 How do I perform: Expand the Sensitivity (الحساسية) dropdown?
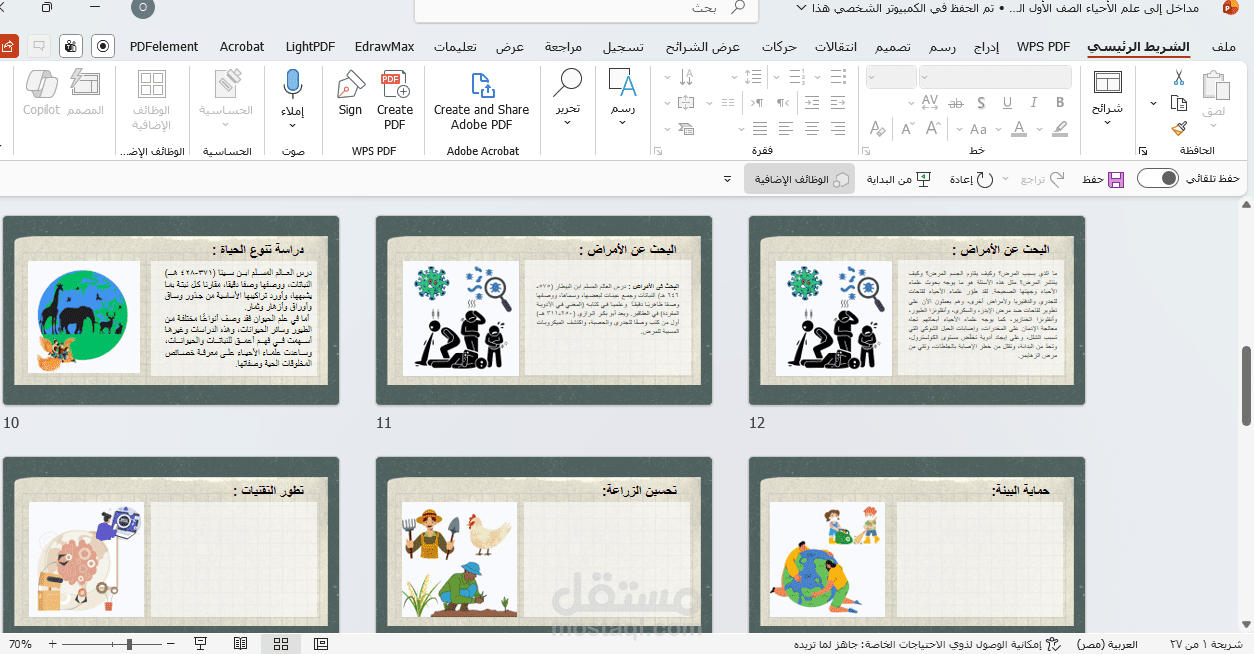pos(226,124)
